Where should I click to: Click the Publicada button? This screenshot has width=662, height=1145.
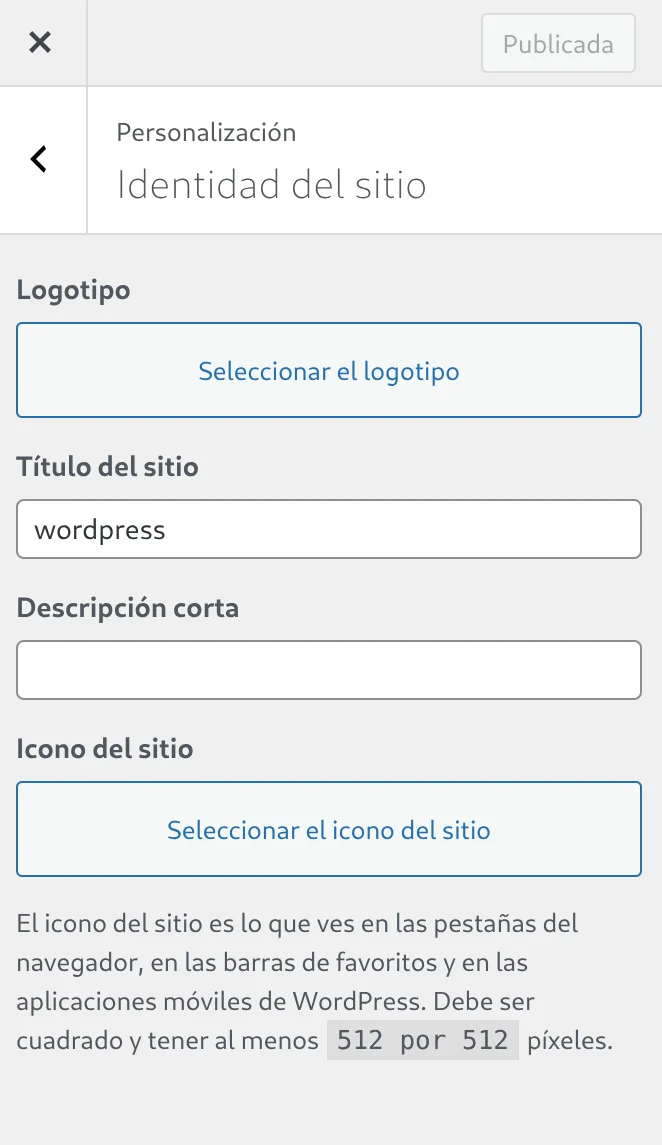(x=558, y=44)
